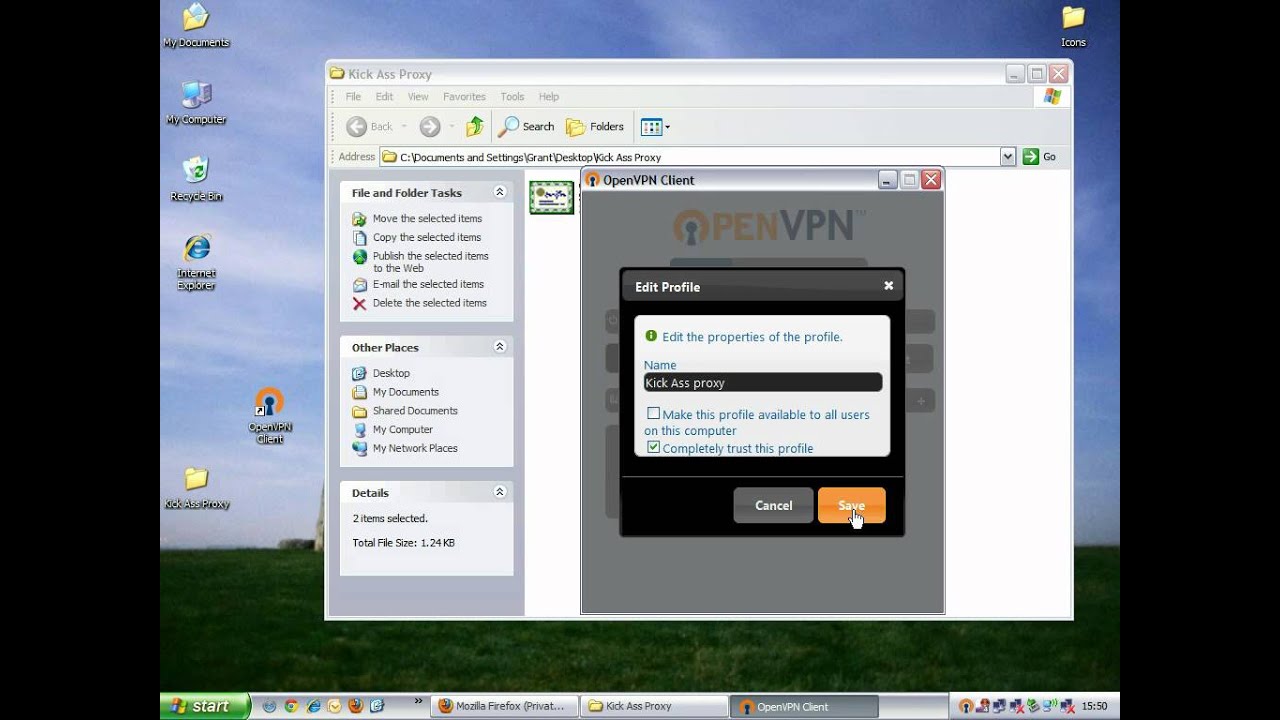
Task: Collapse the Other Places panel
Action: point(500,347)
